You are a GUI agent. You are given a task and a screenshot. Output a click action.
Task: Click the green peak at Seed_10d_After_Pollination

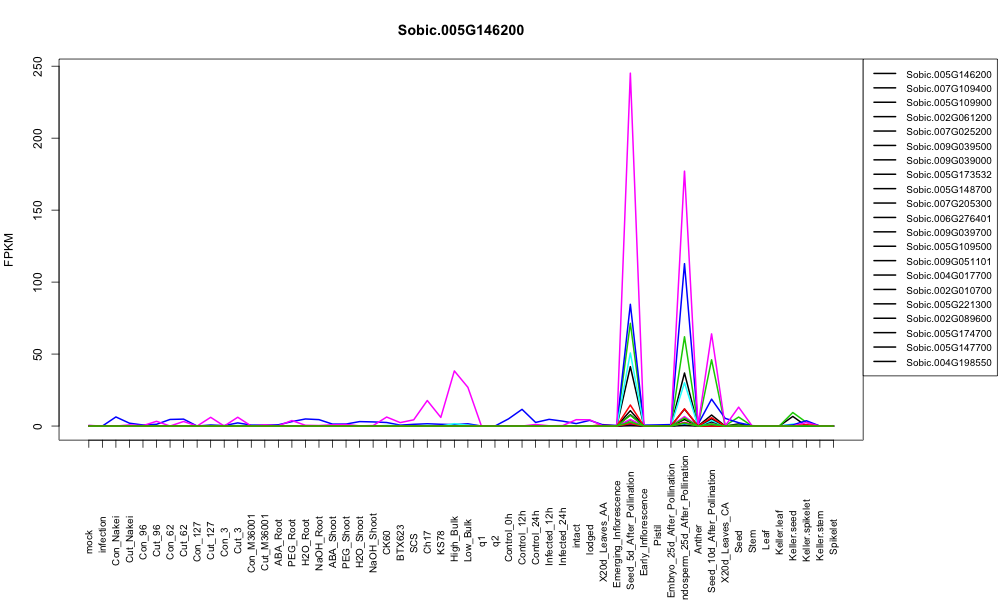[711, 360]
